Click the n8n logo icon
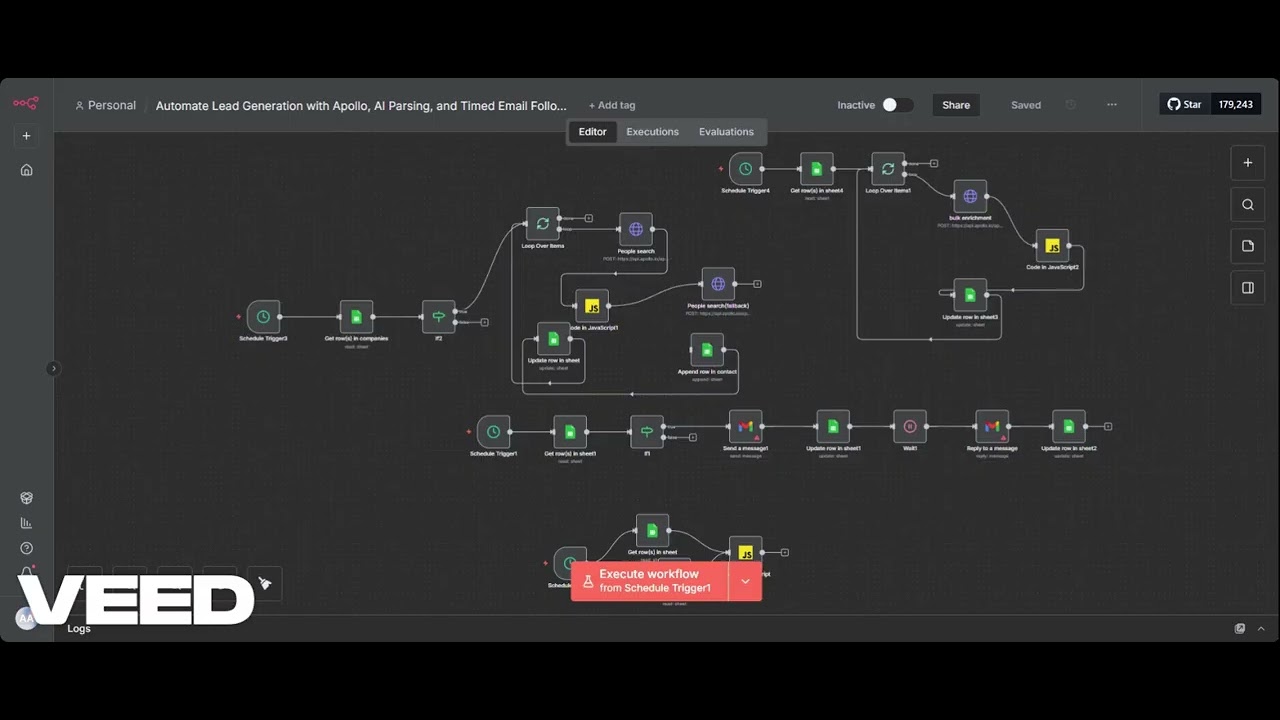This screenshot has width=1280, height=720. 26,103
